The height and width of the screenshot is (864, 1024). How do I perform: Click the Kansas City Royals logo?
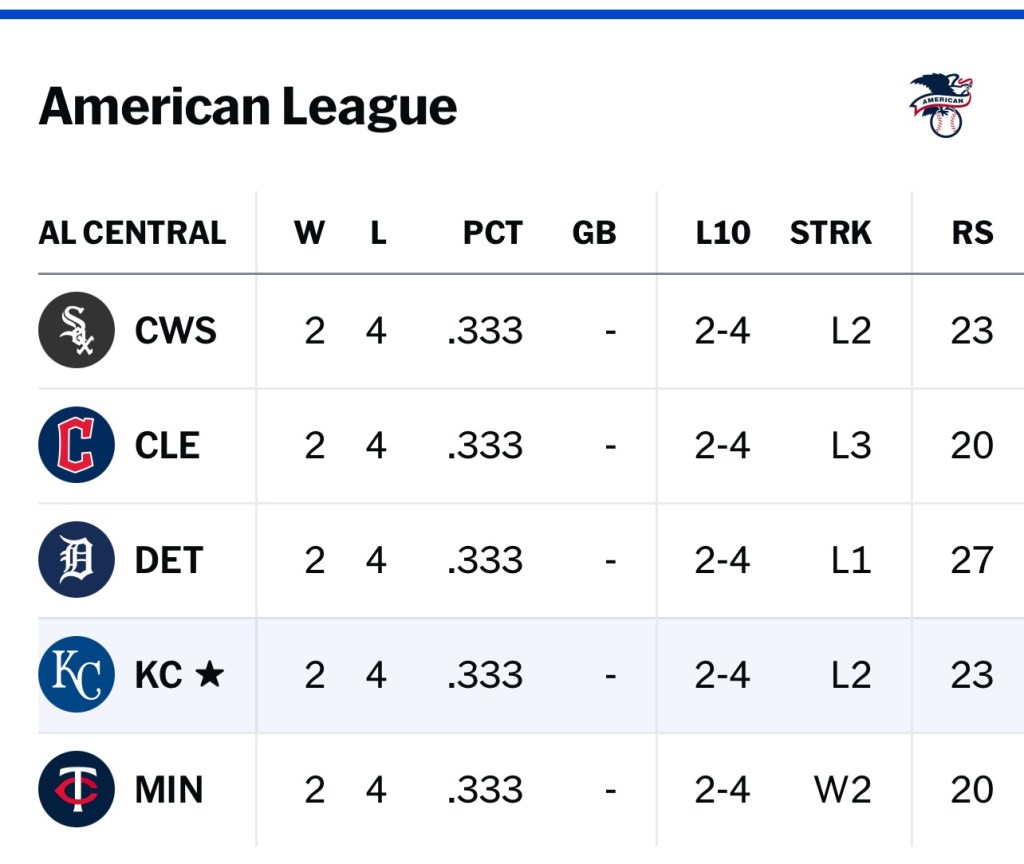pyautogui.click(x=77, y=675)
